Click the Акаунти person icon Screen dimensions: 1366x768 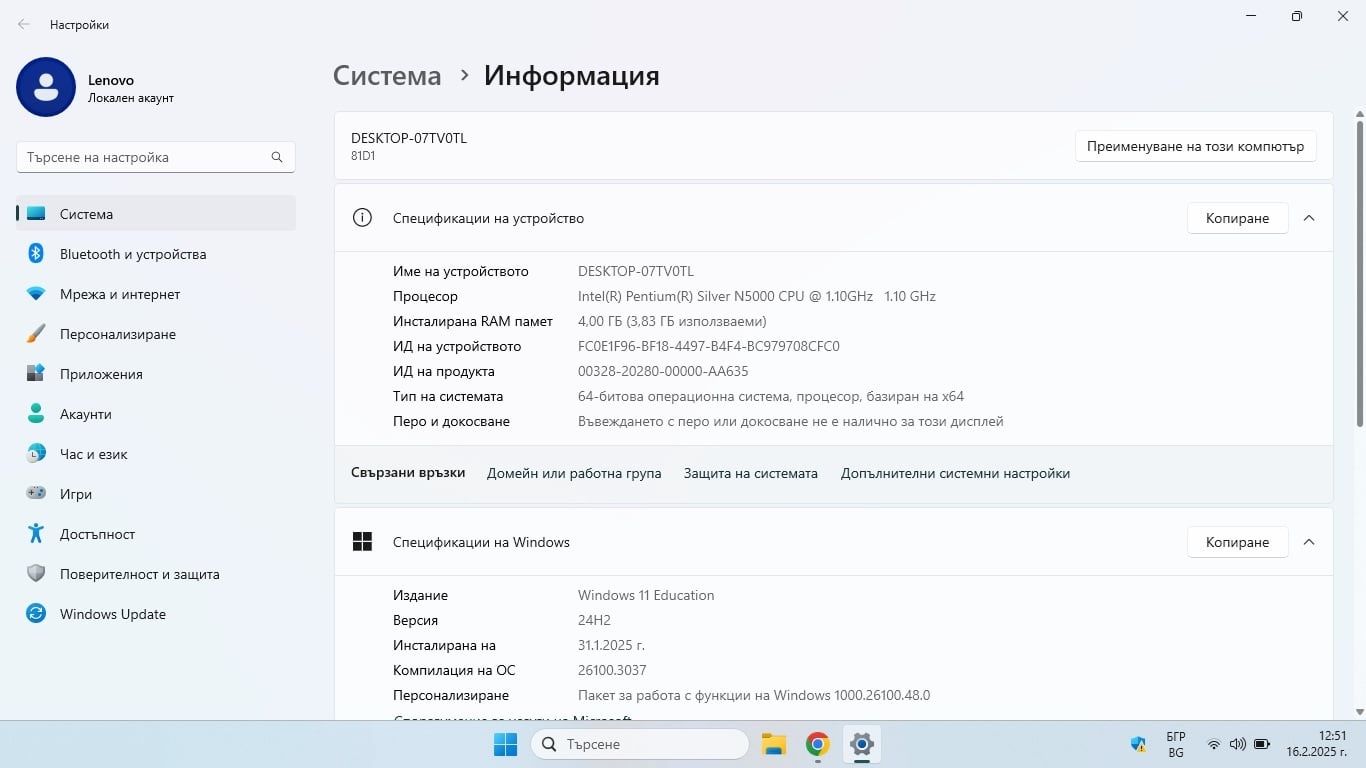tap(36, 414)
